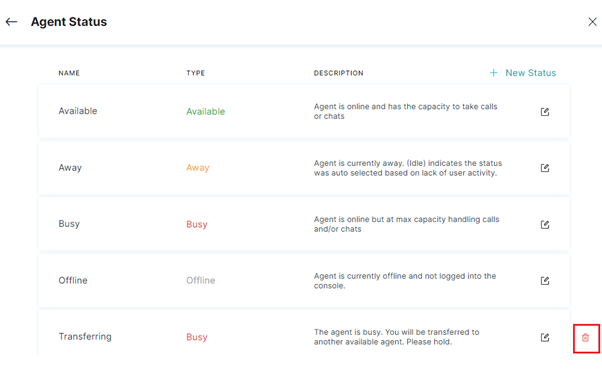This screenshot has width=602, height=374.
Task: Edit the Away status
Action: [545, 168]
